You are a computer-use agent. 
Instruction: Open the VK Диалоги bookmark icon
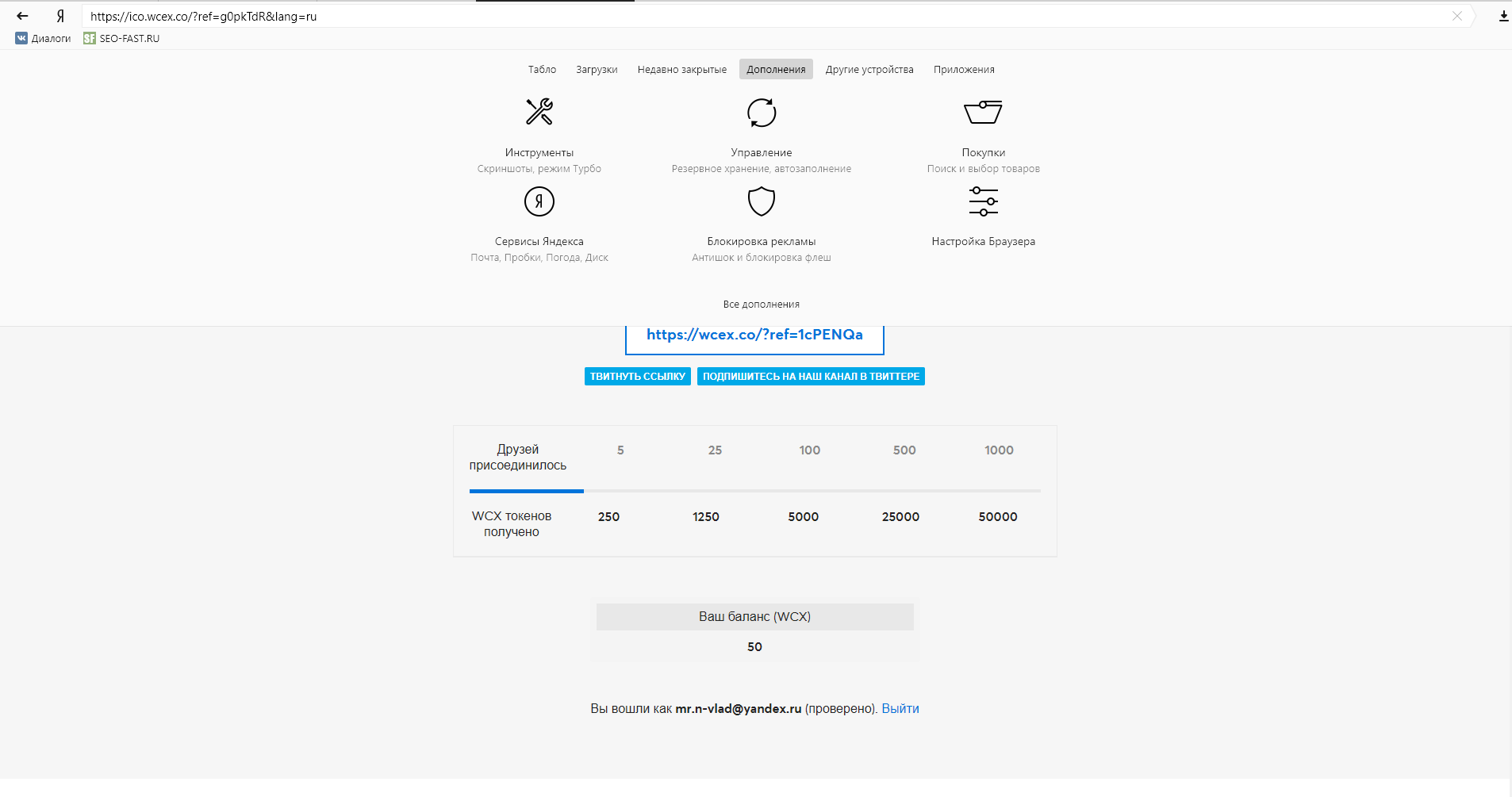click(x=21, y=38)
